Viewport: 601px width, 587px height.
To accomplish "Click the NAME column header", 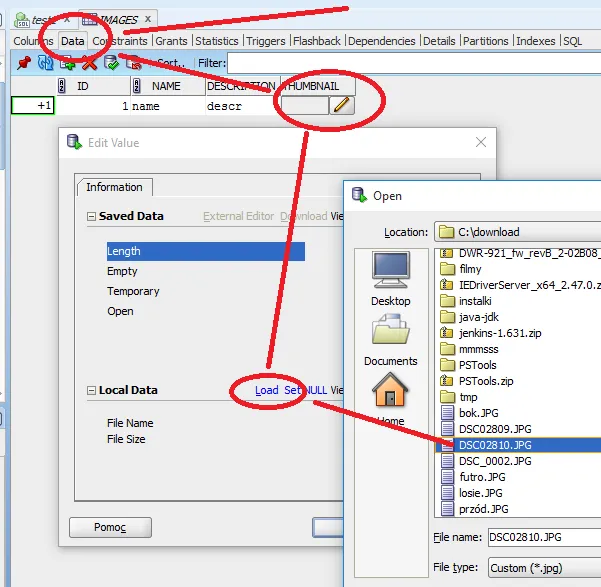I will coord(168,86).
